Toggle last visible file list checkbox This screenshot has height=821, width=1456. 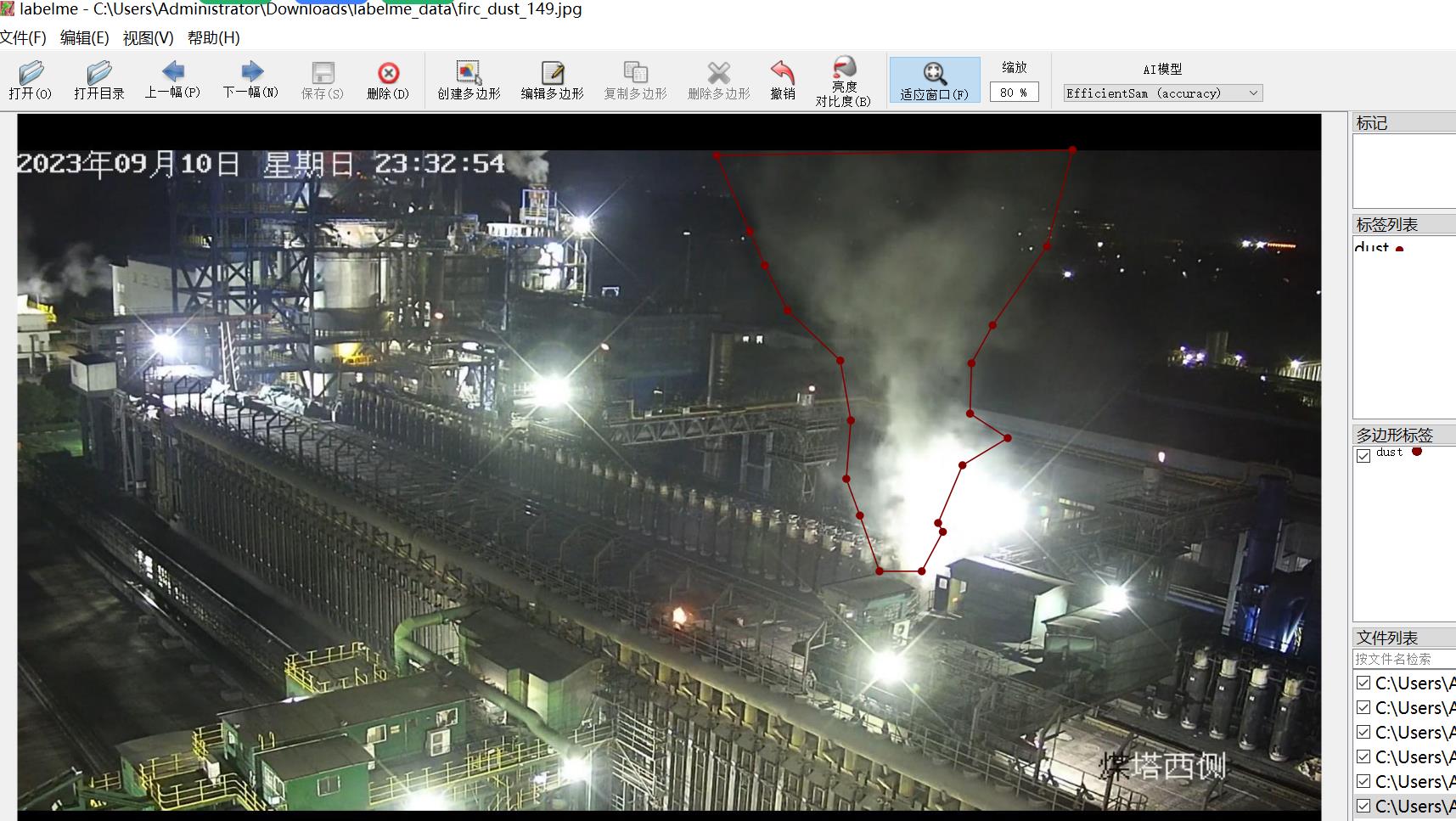[x=1363, y=806]
